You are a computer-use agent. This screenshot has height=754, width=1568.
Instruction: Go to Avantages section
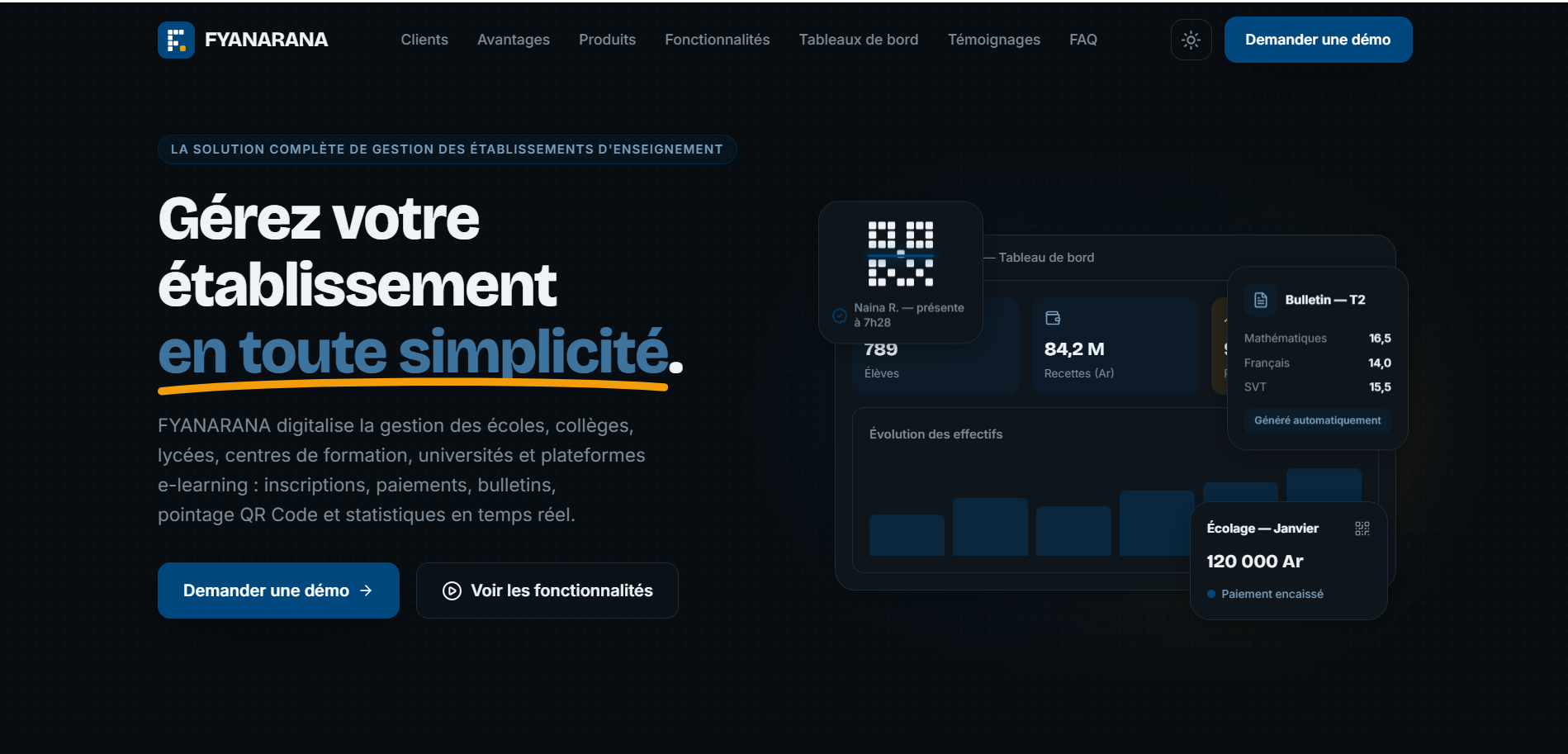pyautogui.click(x=514, y=40)
